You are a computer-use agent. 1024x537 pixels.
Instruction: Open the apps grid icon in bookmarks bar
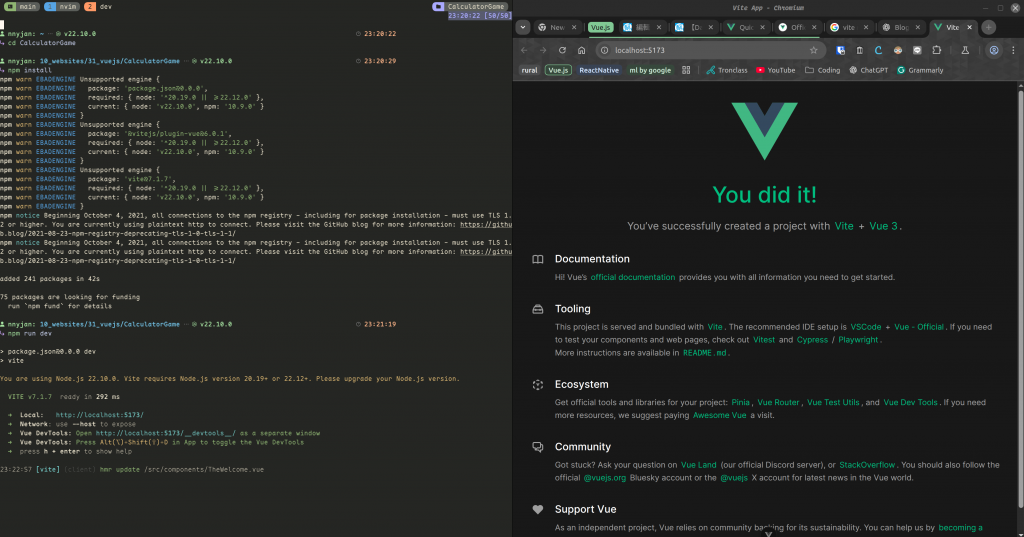click(x=686, y=70)
